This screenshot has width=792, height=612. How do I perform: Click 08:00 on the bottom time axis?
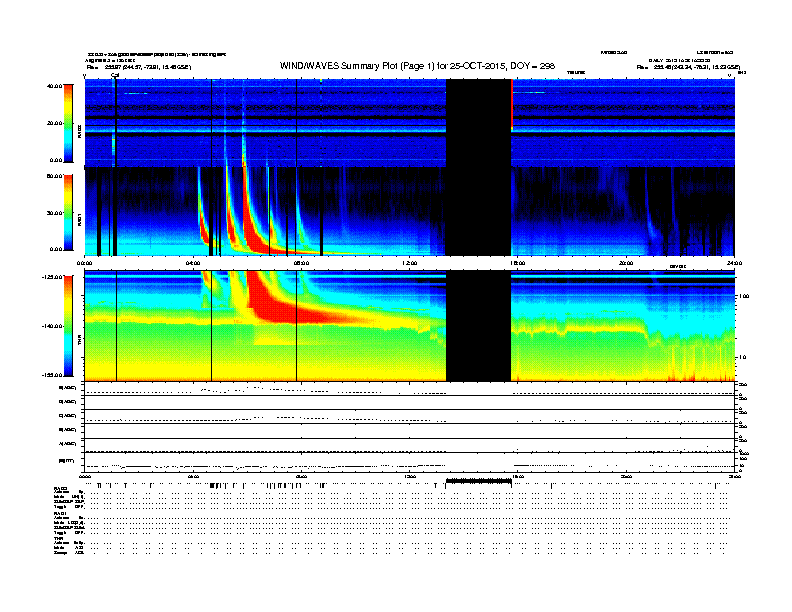coord(301,476)
